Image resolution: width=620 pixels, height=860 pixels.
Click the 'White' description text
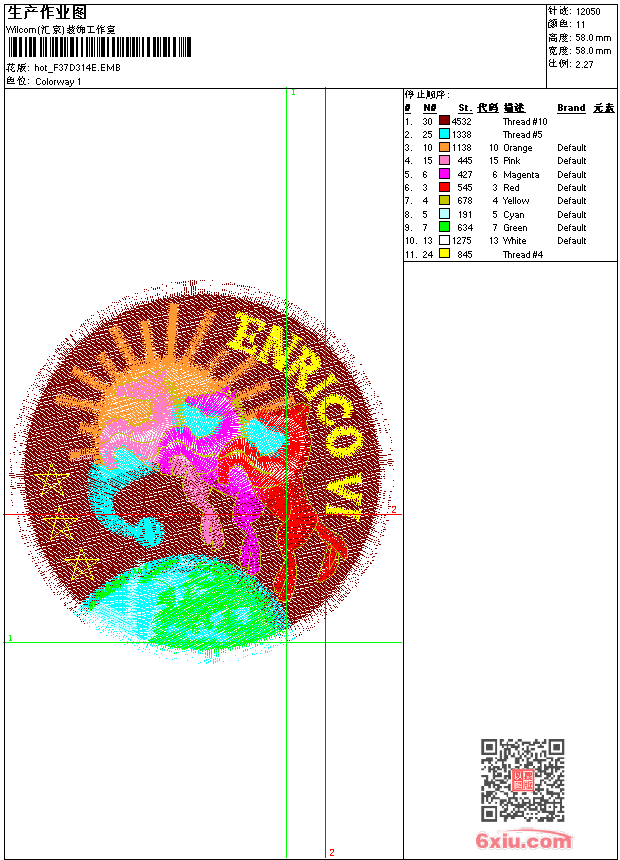pyautogui.click(x=514, y=241)
